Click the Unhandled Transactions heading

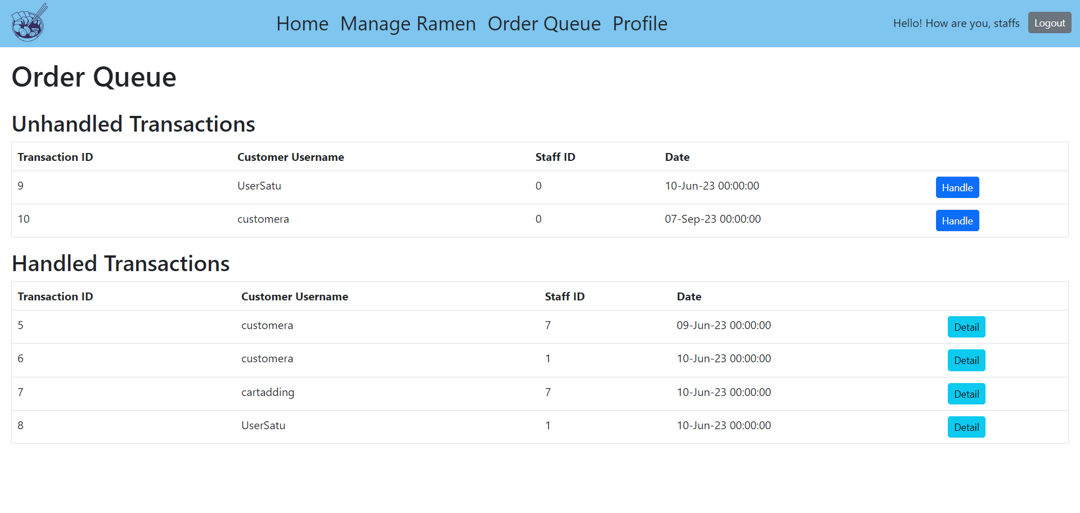tap(133, 124)
